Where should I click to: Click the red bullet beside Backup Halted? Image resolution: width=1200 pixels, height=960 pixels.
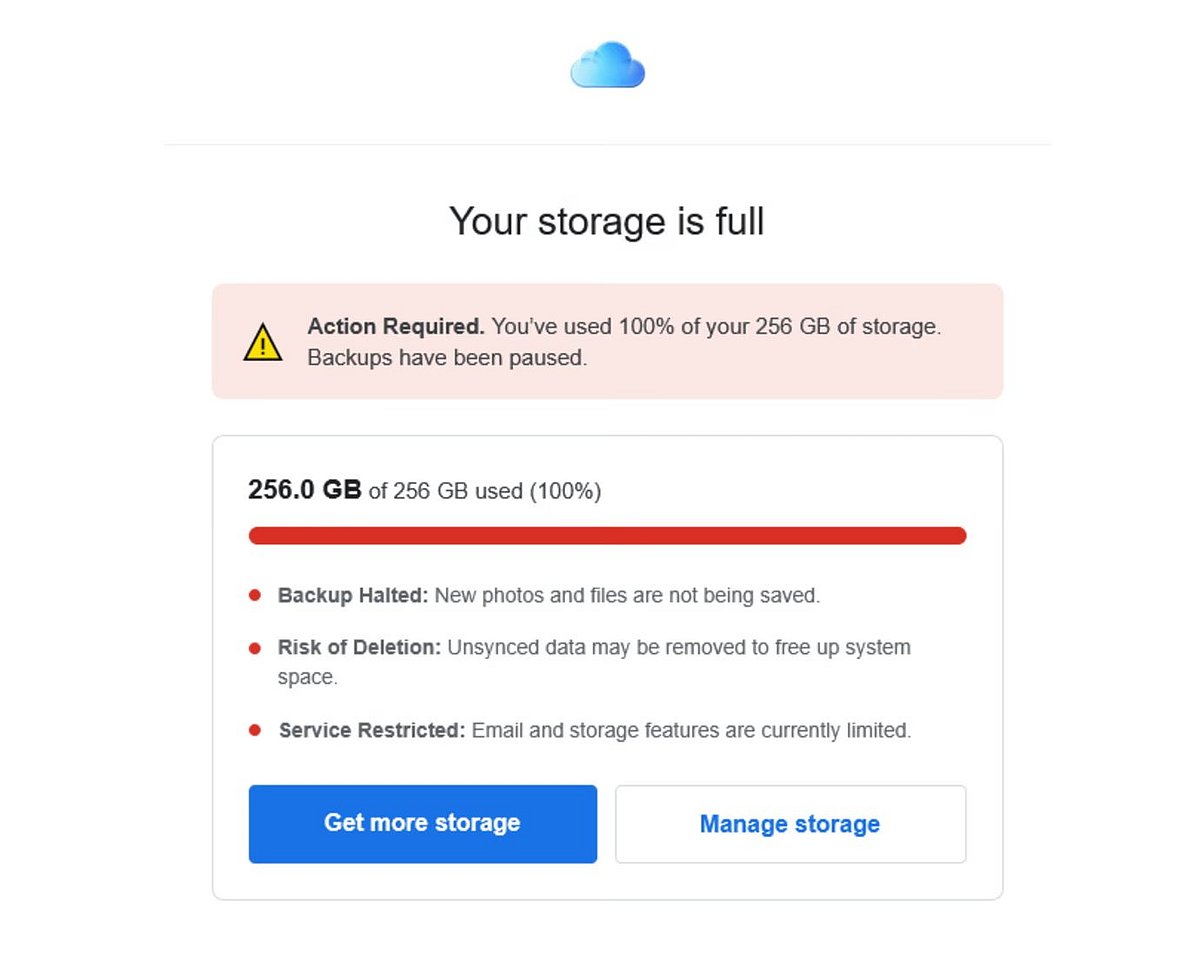tap(255, 596)
